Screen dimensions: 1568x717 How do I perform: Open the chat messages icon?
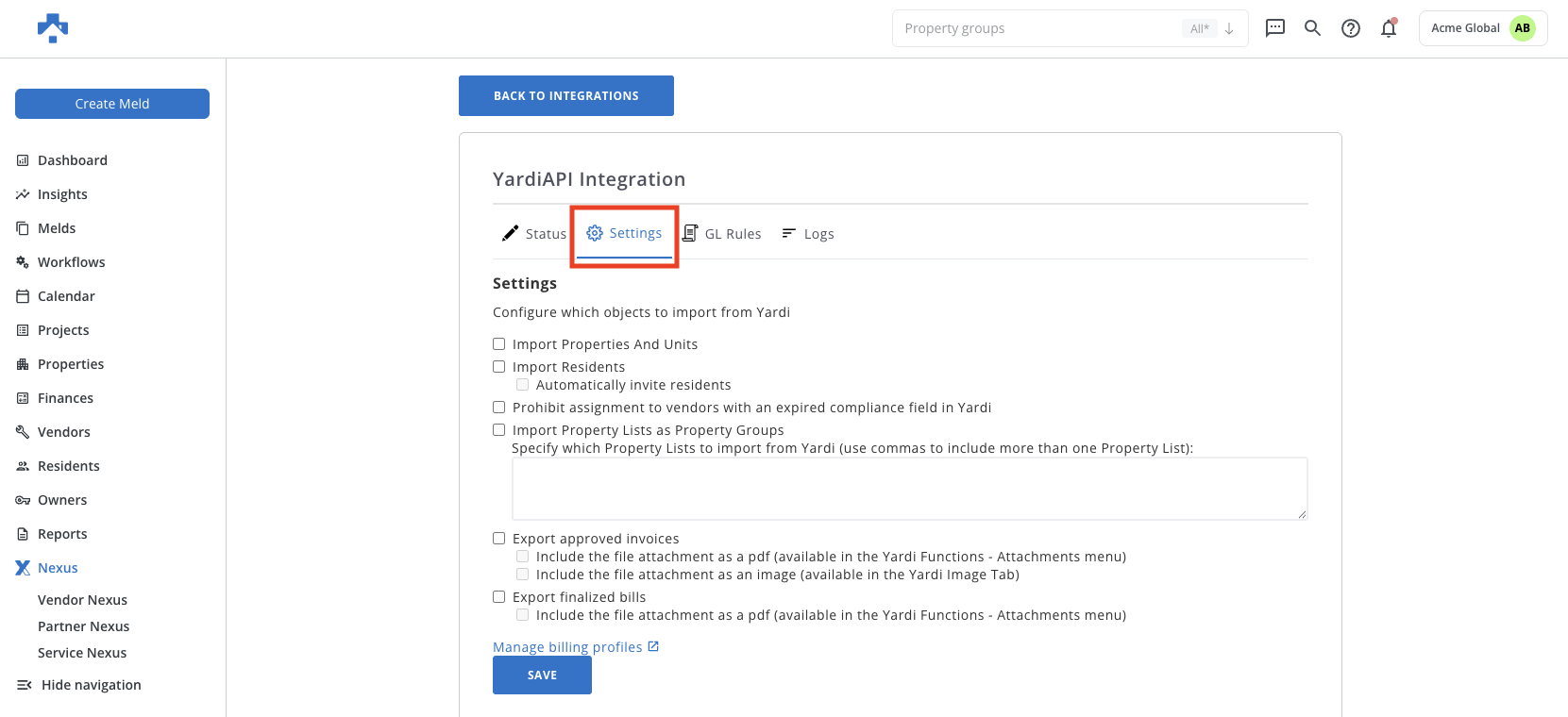(x=1274, y=28)
